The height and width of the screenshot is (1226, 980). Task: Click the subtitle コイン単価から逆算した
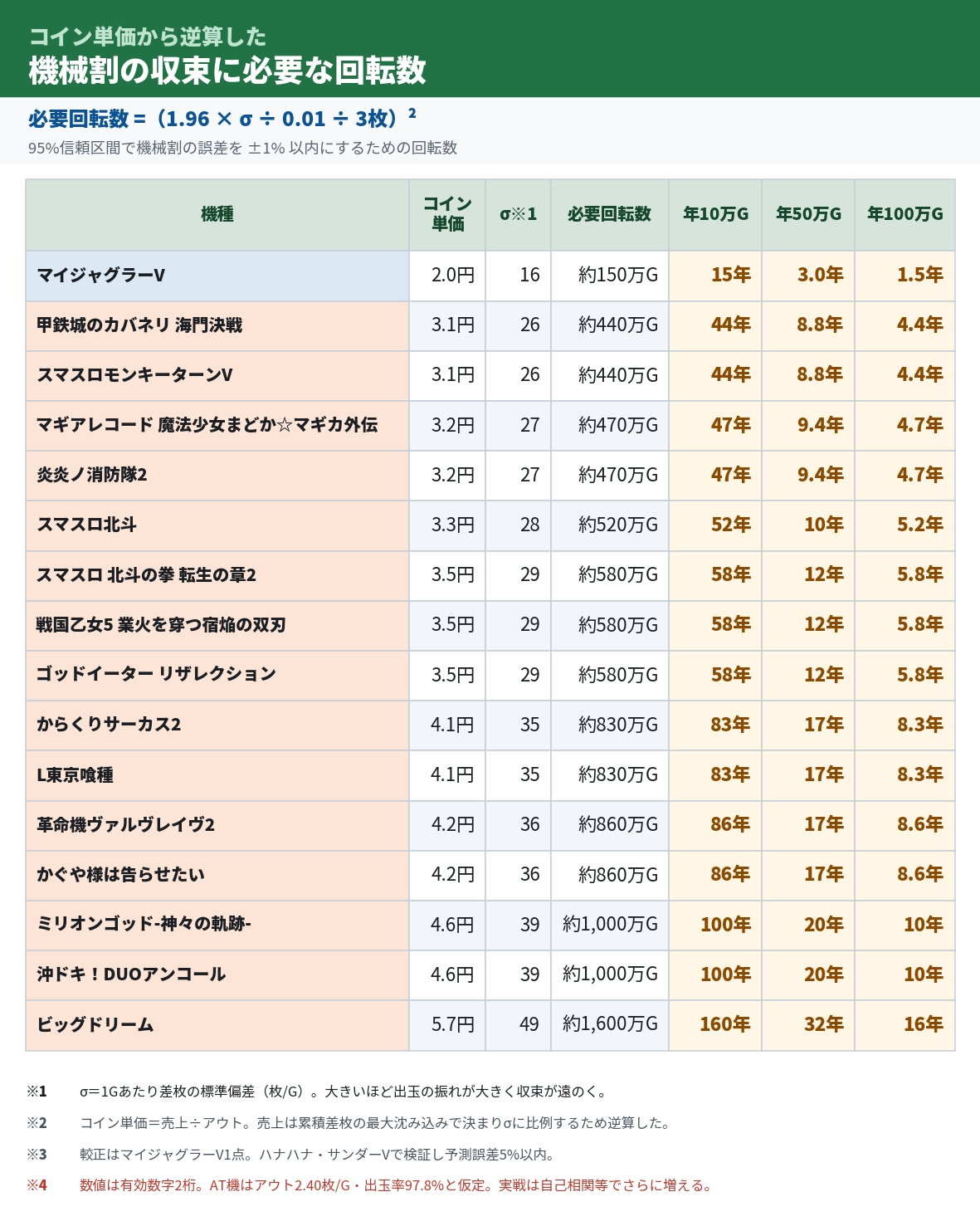(x=148, y=37)
